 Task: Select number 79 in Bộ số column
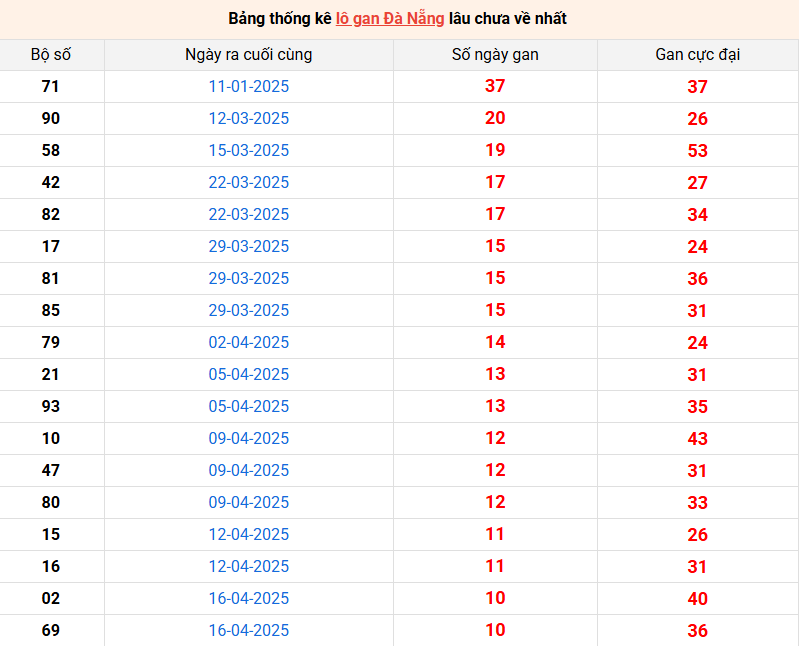point(50,342)
